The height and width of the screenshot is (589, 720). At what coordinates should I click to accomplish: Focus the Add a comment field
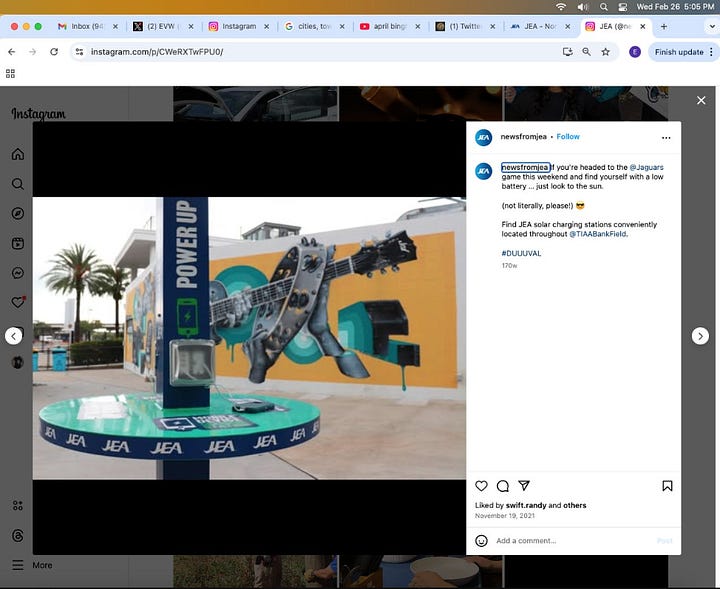574,541
